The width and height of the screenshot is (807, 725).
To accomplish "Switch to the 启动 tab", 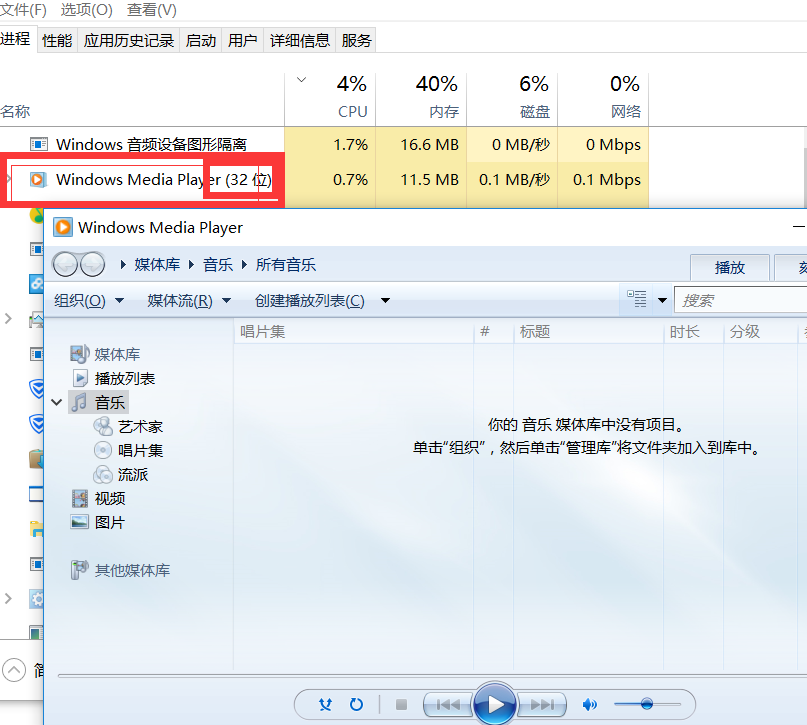I will point(201,40).
